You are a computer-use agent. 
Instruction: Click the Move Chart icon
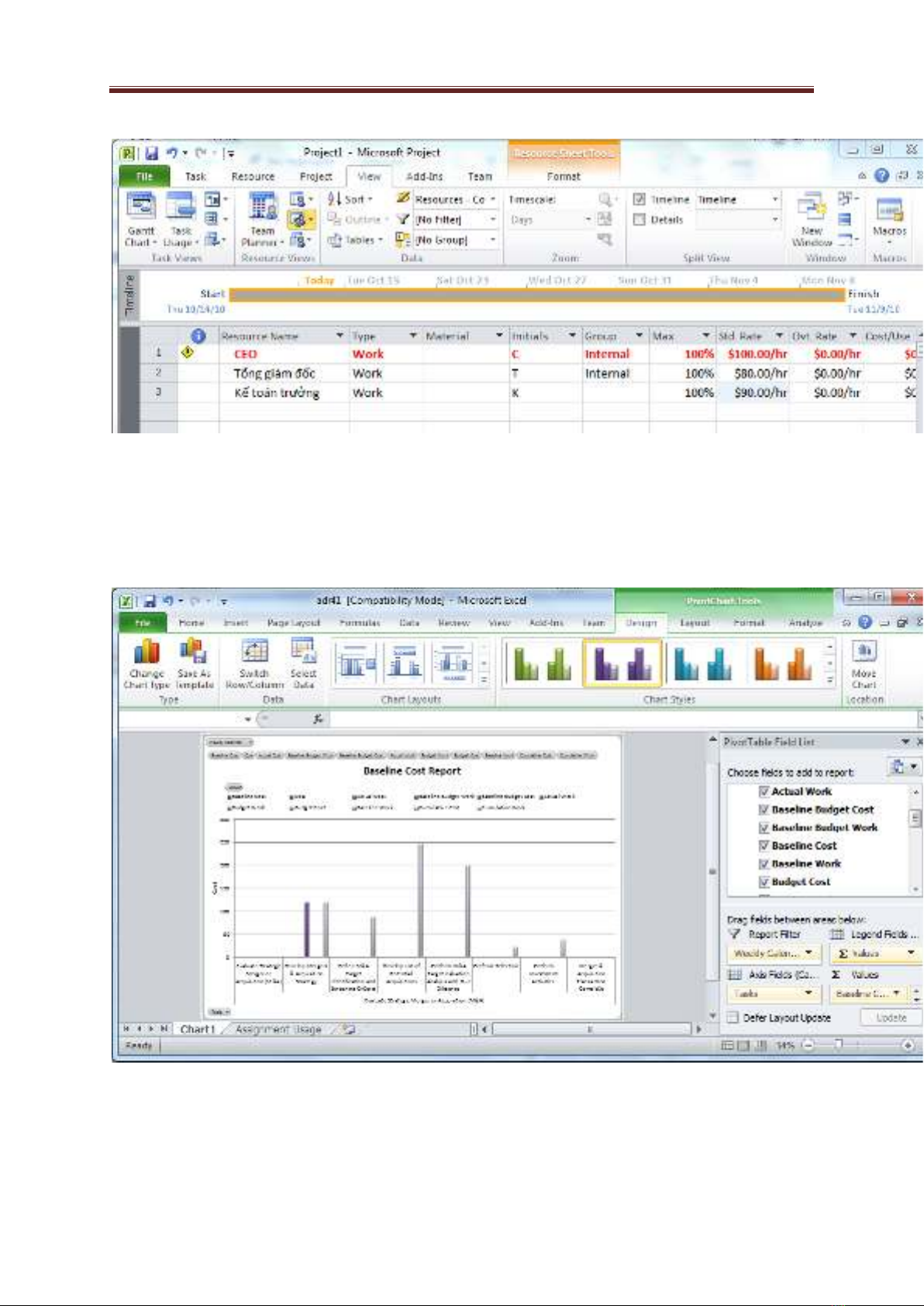pyautogui.click(x=864, y=653)
